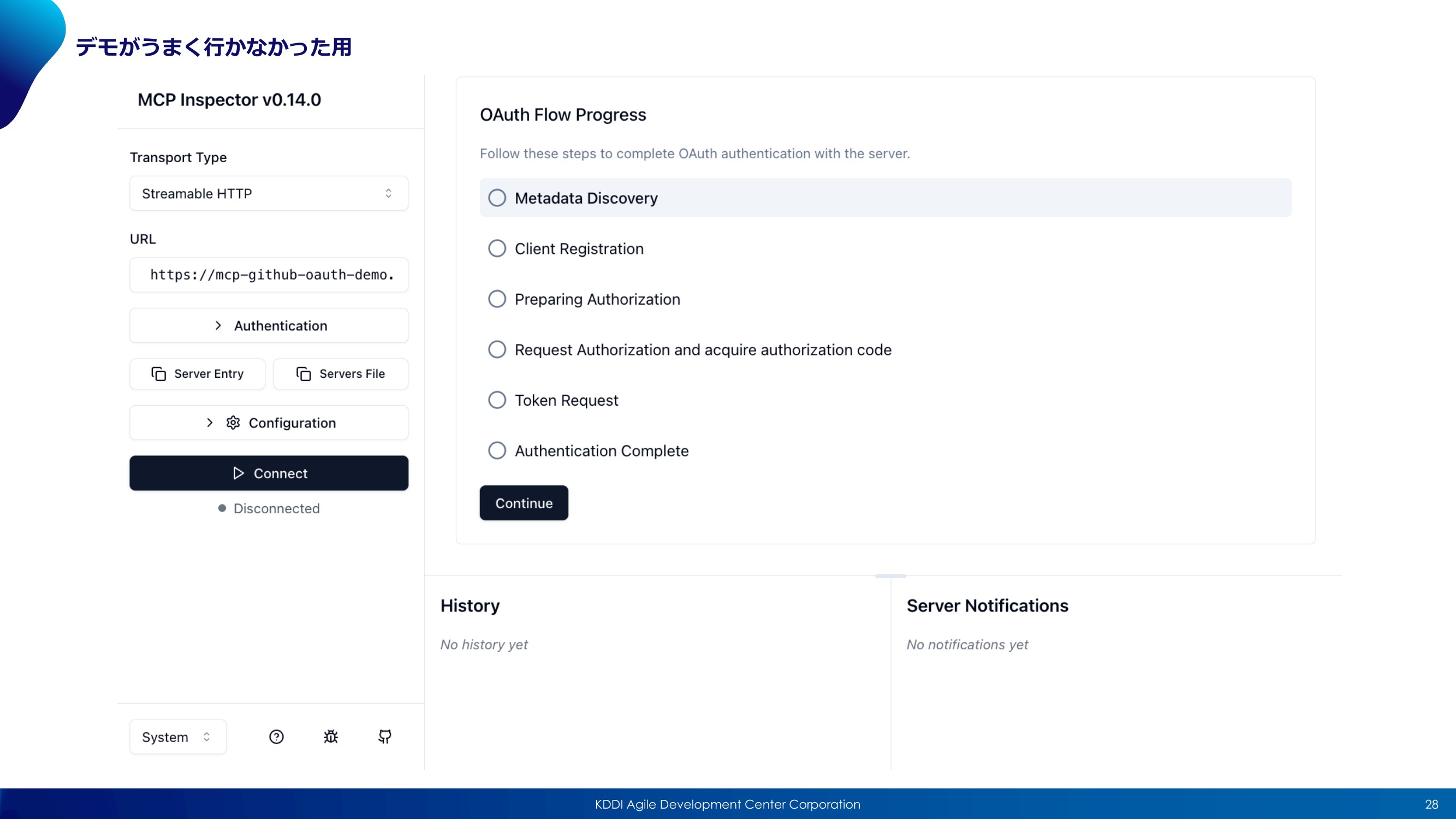The height and width of the screenshot is (819, 1456).
Task: Open the GitHub repository icon
Action: (x=385, y=737)
